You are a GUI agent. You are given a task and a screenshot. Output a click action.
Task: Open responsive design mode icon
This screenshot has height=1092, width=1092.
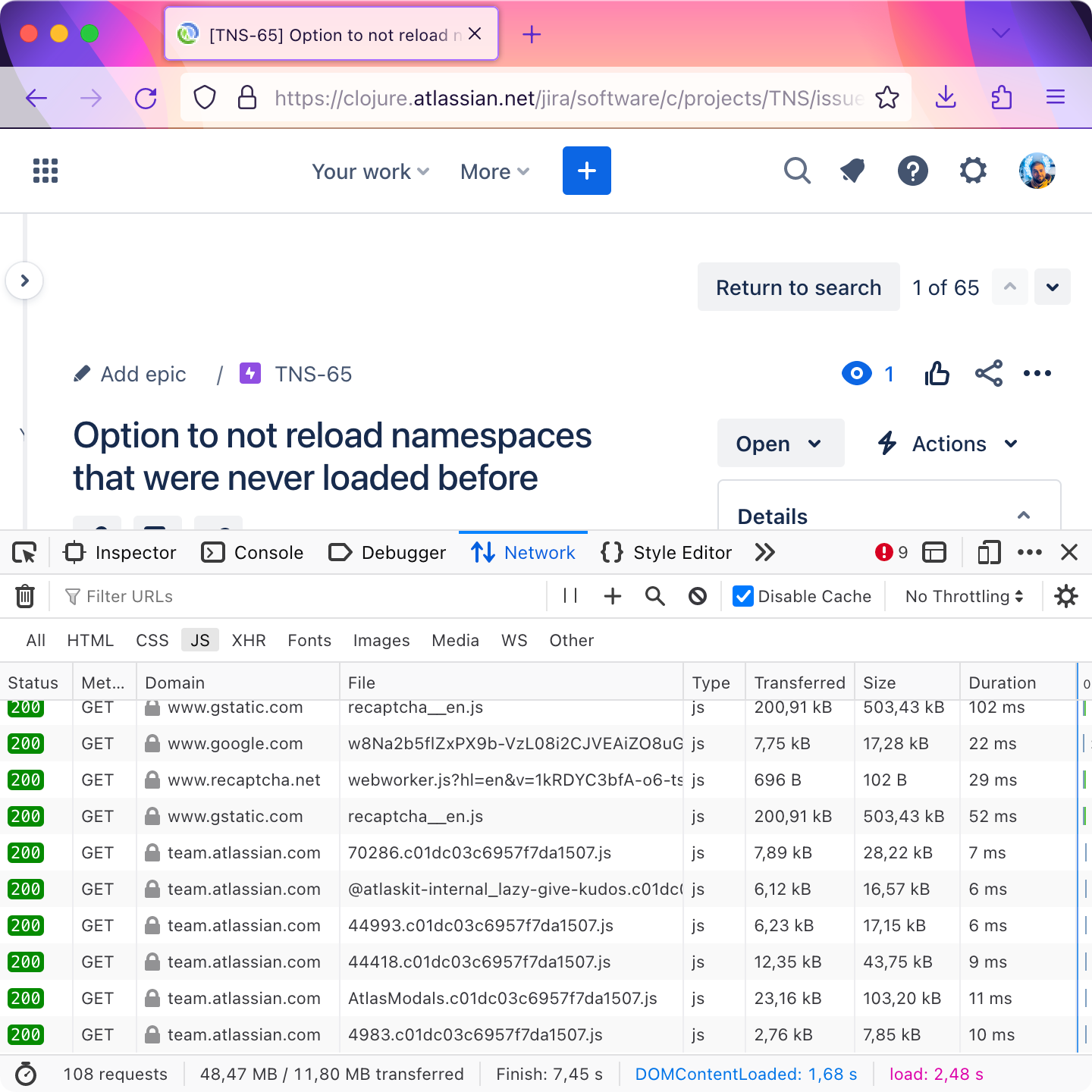[x=989, y=553]
